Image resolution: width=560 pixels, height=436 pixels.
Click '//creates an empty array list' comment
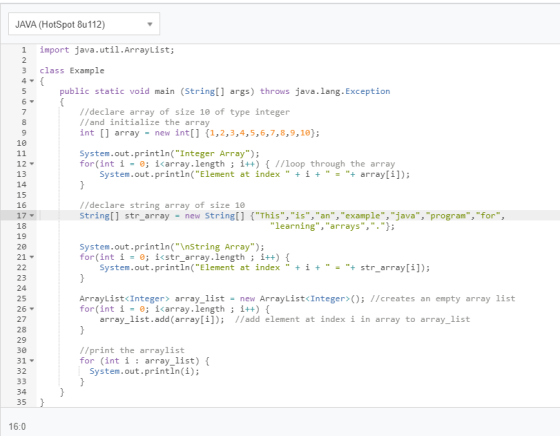pos(443,298)
